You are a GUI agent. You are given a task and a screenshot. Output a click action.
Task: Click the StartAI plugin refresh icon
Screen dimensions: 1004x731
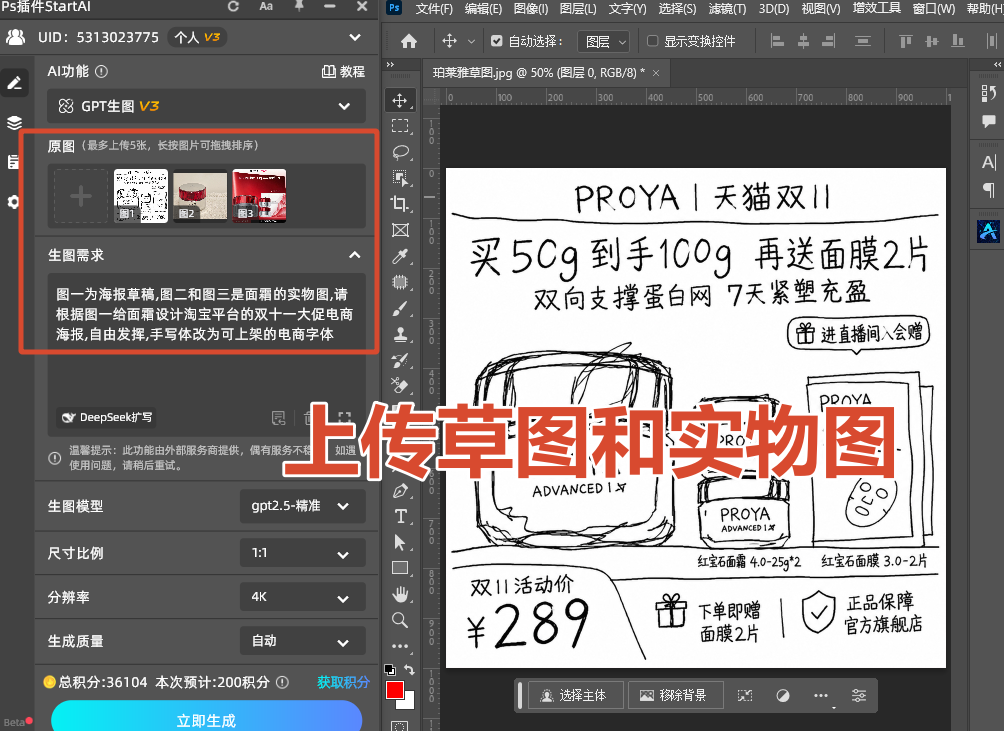233,6
